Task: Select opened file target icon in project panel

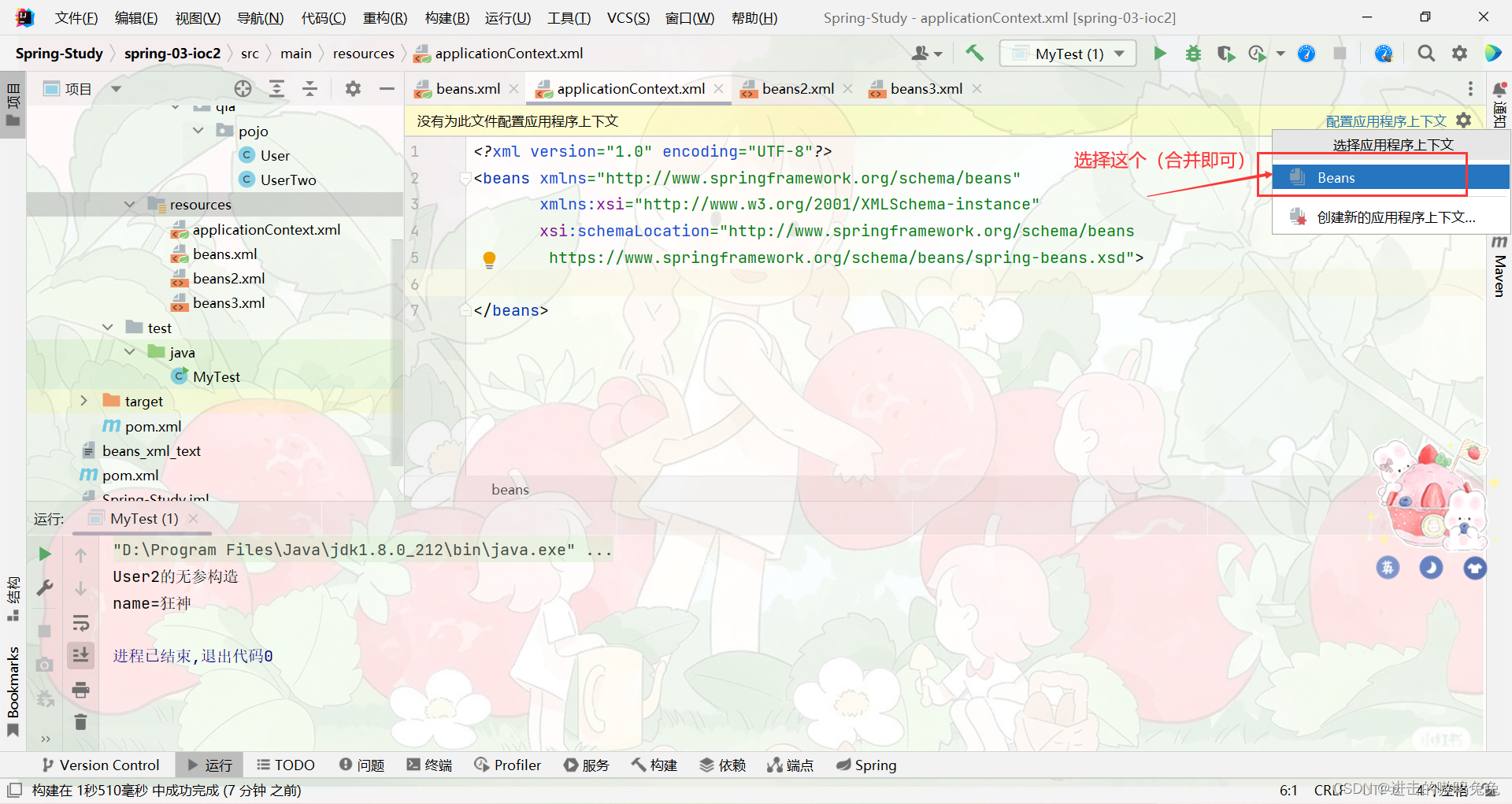Action: 243,89
